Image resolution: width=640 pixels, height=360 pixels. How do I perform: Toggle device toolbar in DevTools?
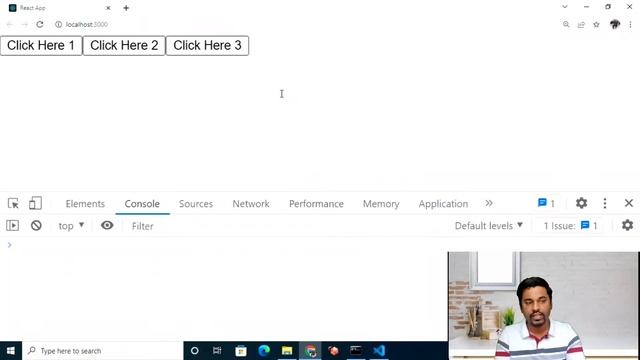(35, 203)
